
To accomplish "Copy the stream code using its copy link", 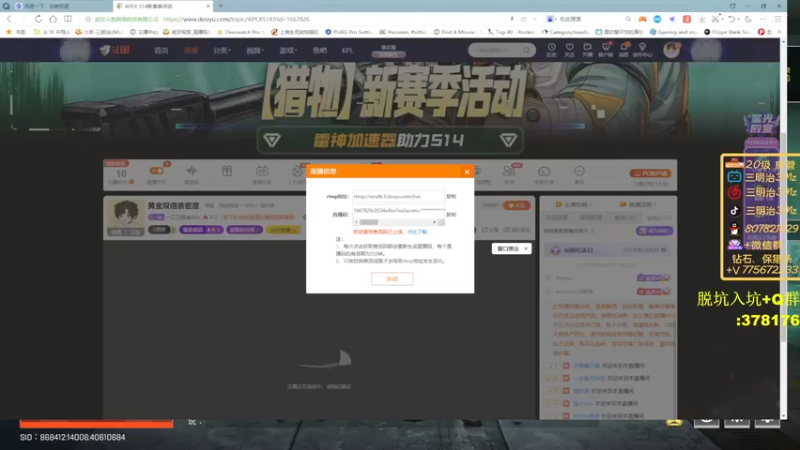I will click(x=451, y=214).
